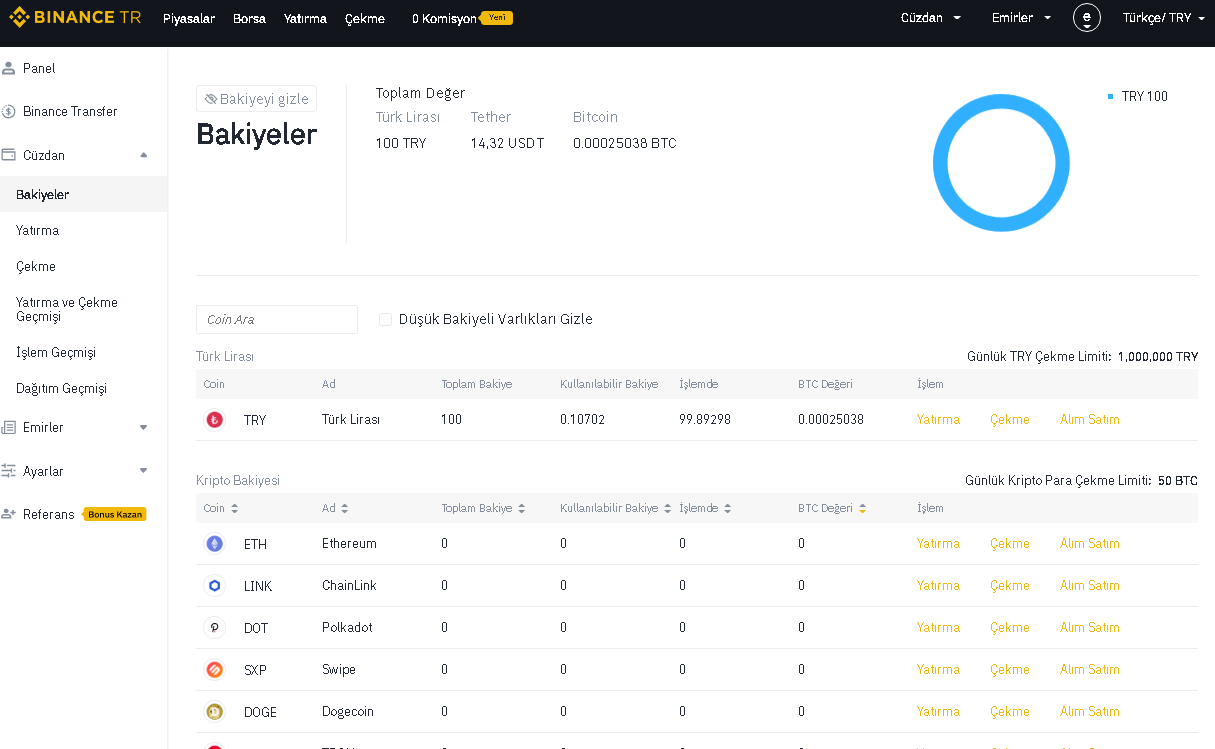Click the 0.00025038 BTC total value

pos(625,143)
